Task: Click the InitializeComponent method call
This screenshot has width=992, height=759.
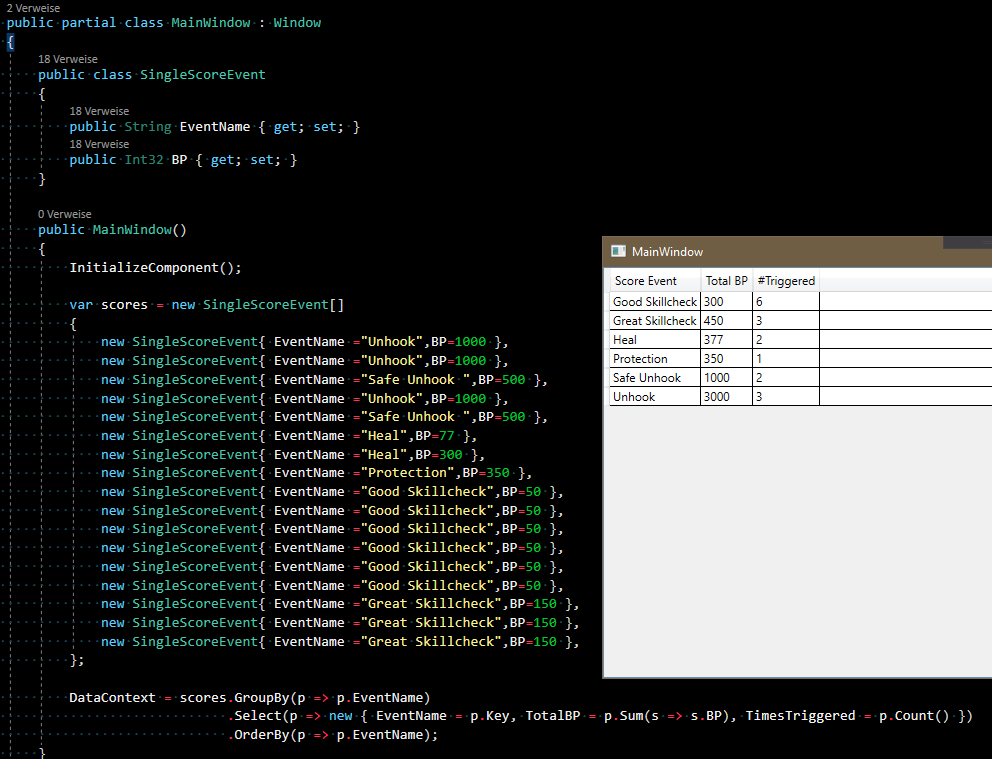Action: (143, 268)
